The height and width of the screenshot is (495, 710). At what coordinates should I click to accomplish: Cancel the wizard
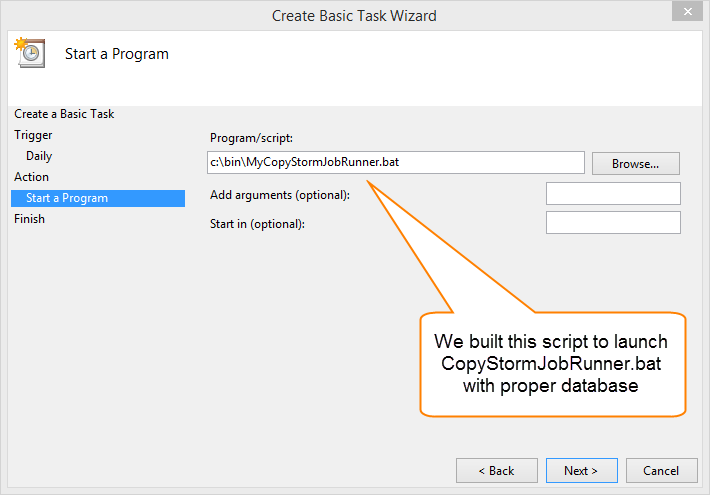pyautogui.click(x=661, y=471)
